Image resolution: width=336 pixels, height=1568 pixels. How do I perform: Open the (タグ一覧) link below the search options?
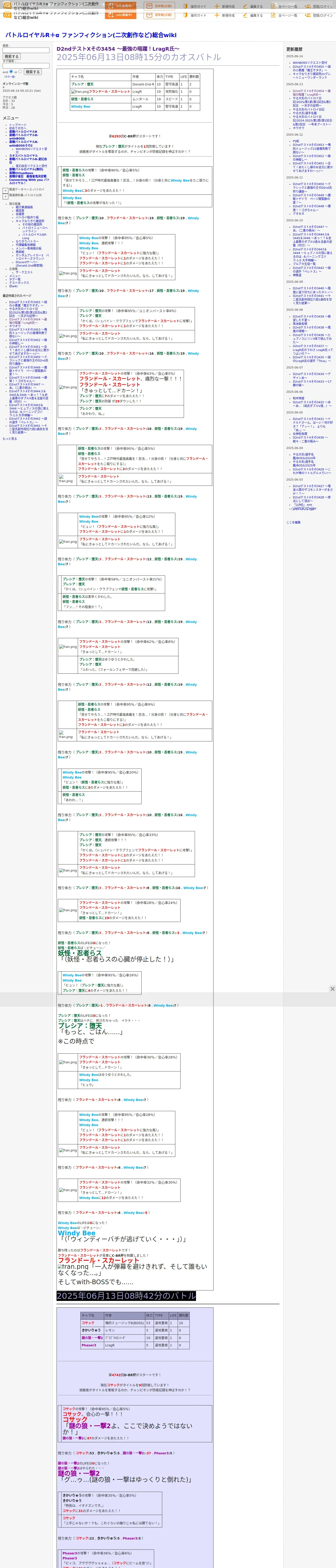pos(10,77)
